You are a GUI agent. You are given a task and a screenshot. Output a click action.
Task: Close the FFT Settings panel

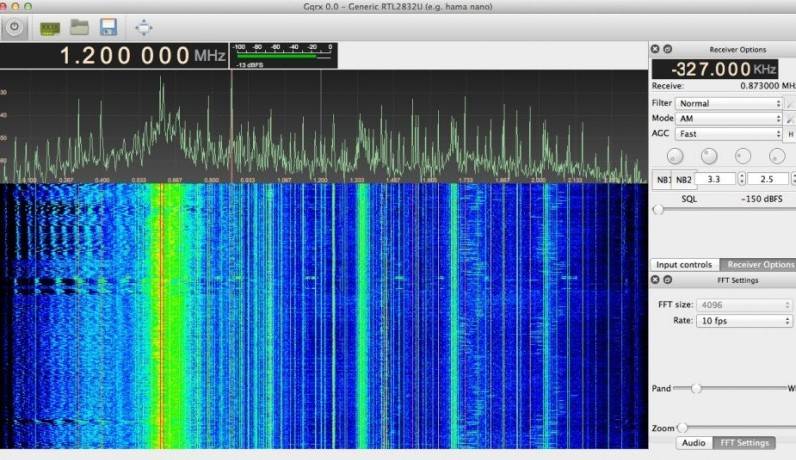pos(655,280)
